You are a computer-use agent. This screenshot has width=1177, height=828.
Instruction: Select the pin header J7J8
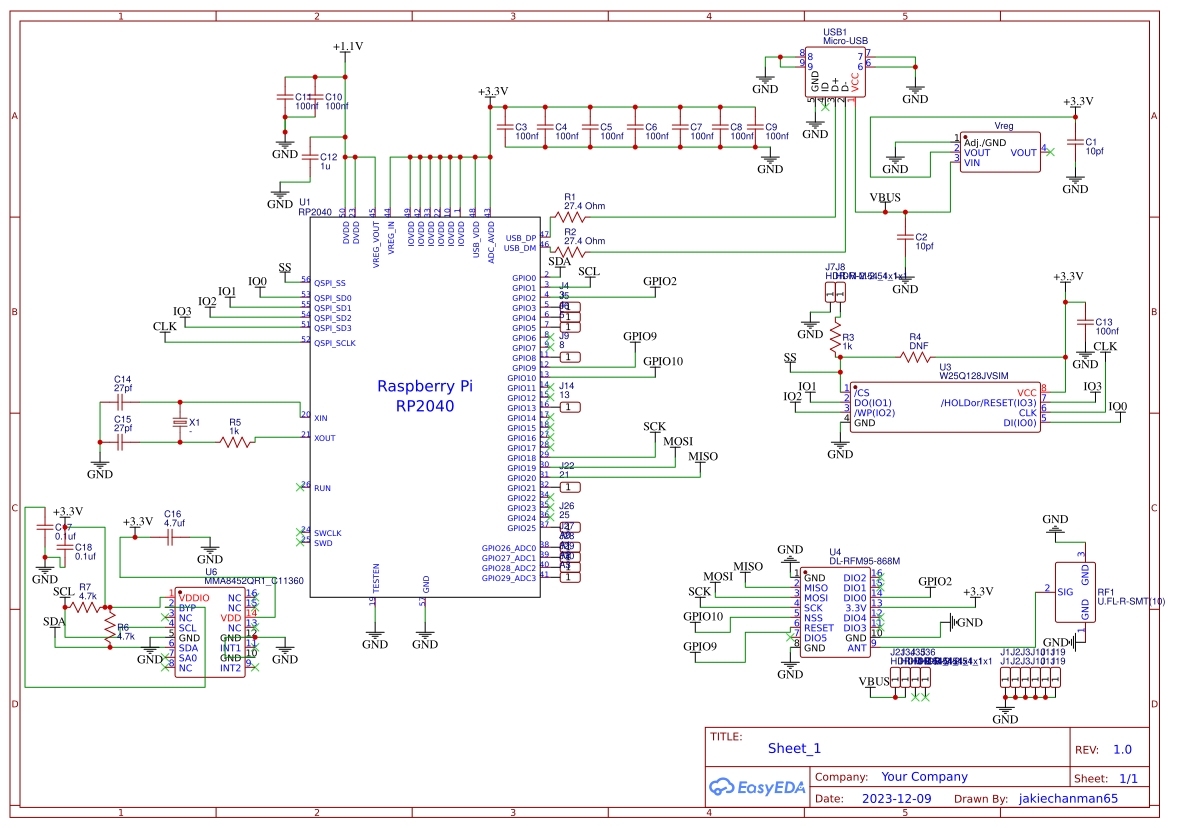(833, 292)
